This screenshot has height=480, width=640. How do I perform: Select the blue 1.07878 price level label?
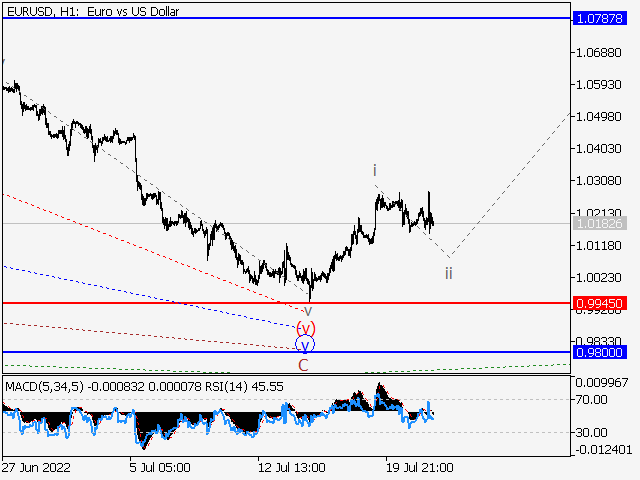[600, 18]
